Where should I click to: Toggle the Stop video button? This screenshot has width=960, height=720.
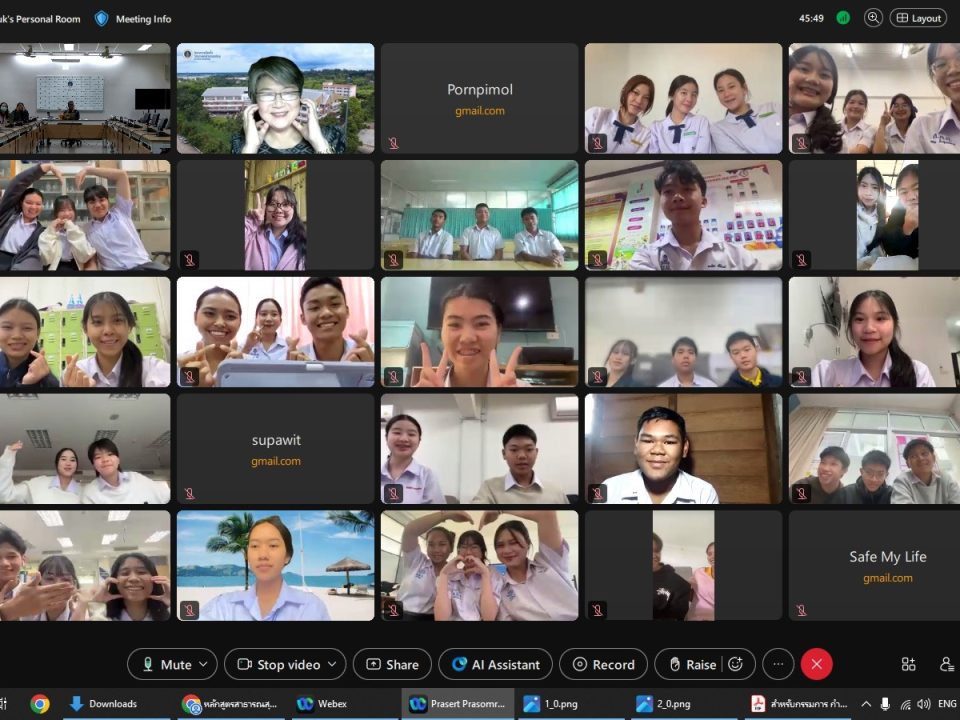point(278,664)
